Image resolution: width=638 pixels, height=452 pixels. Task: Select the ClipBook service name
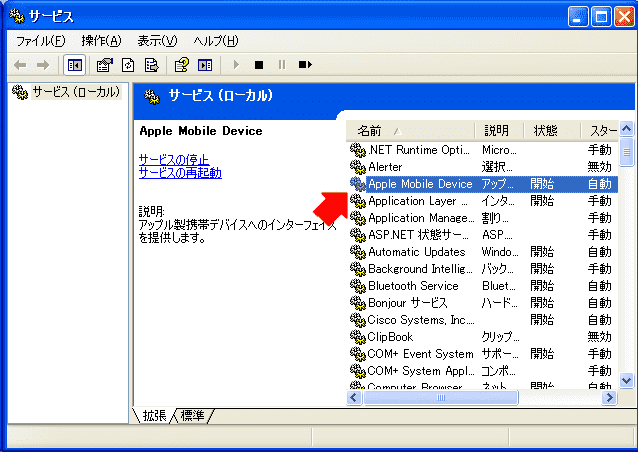pyautogui.click(x=390, y=337)
